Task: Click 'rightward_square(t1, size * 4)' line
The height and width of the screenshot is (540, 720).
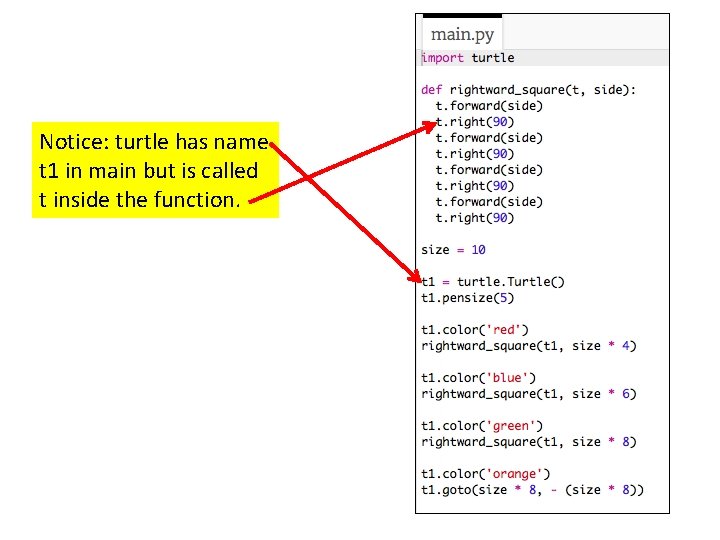Action: coord(529,346)
